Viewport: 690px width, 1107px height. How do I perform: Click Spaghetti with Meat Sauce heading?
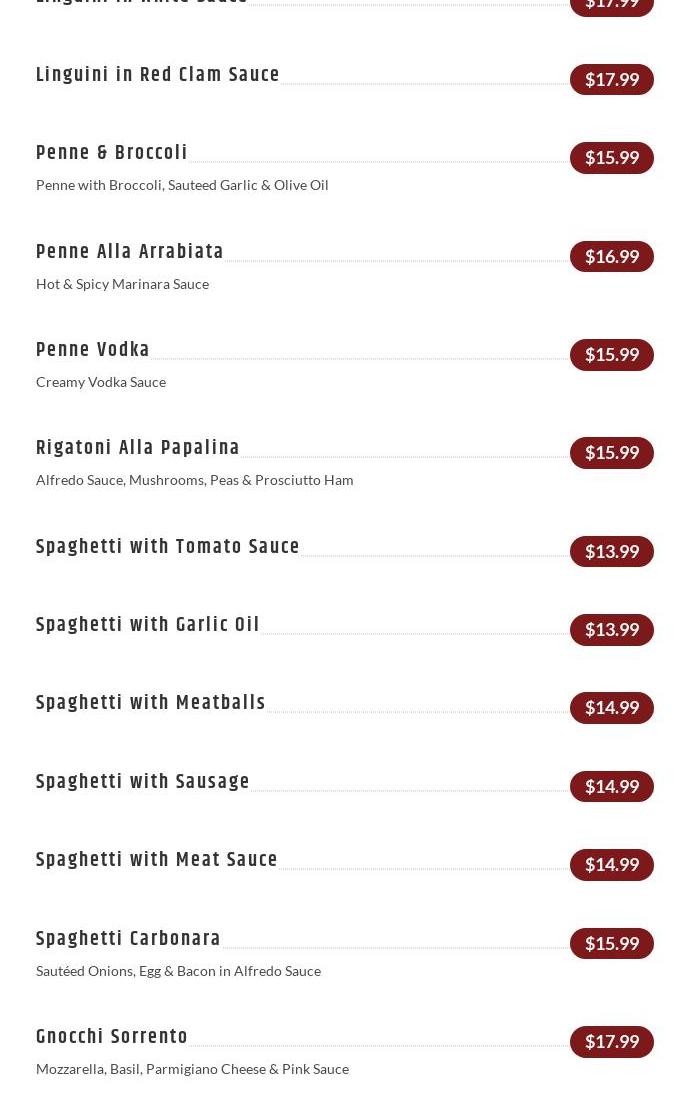(x=157, y=860)
